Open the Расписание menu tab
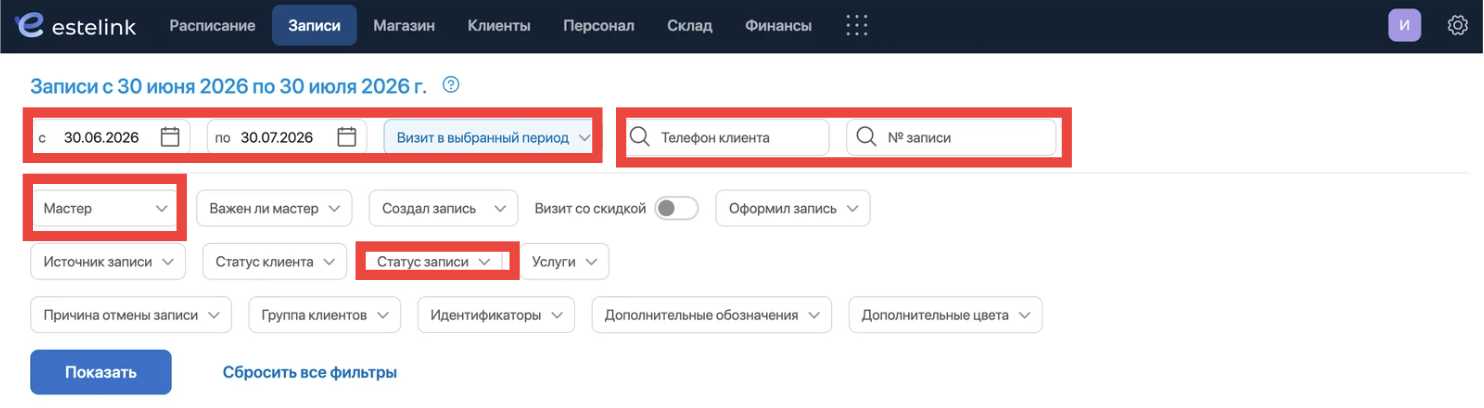The height and width of the screenshot is (408, 1484). [212, 26]
